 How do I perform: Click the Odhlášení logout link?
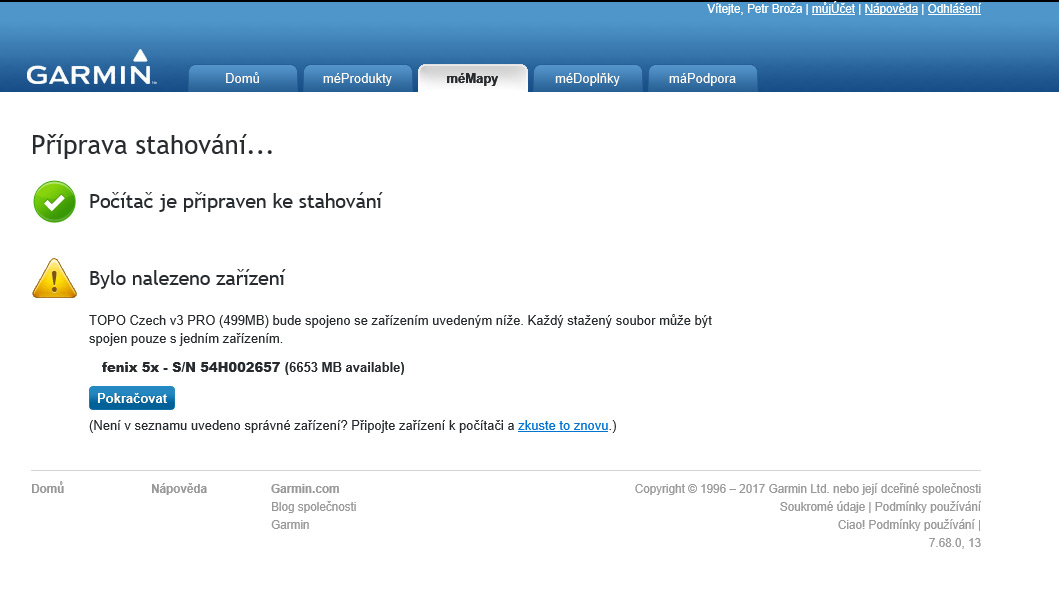point(954,9)
